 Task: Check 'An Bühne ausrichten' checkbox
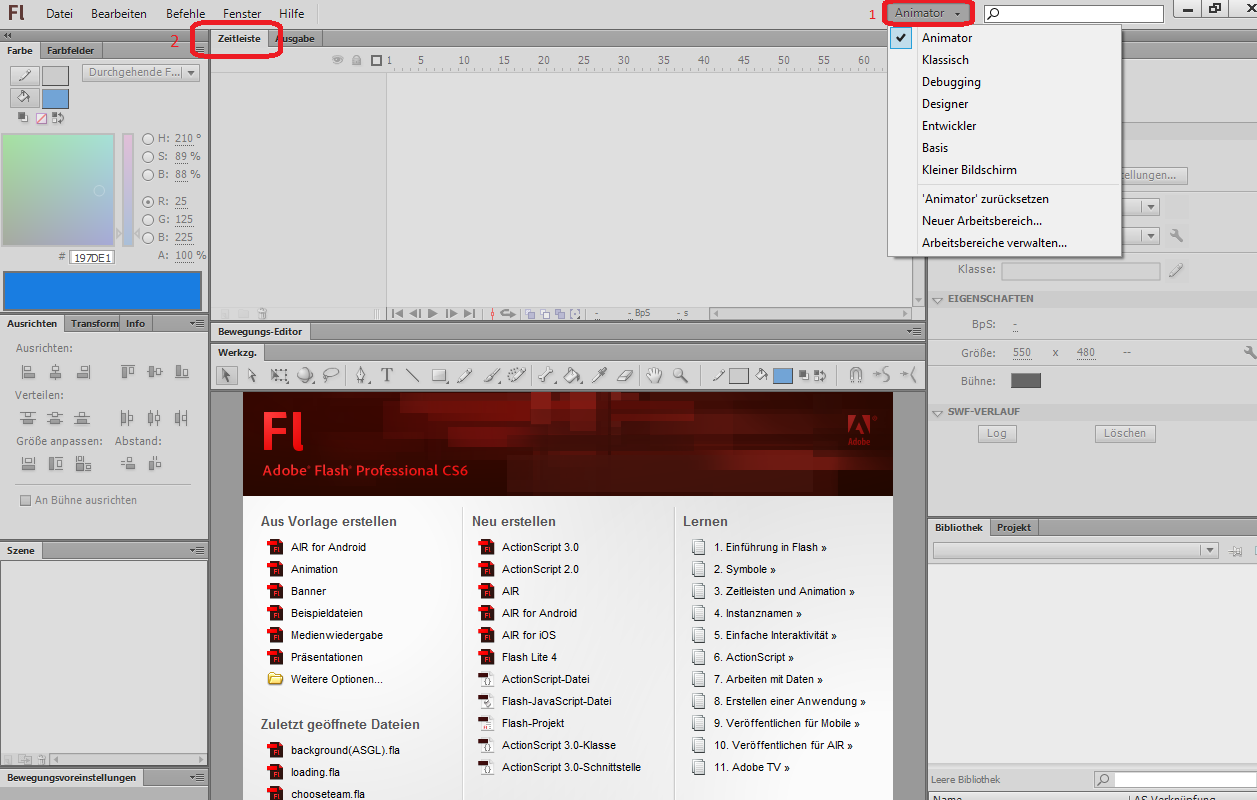click(x=25, y=500)
